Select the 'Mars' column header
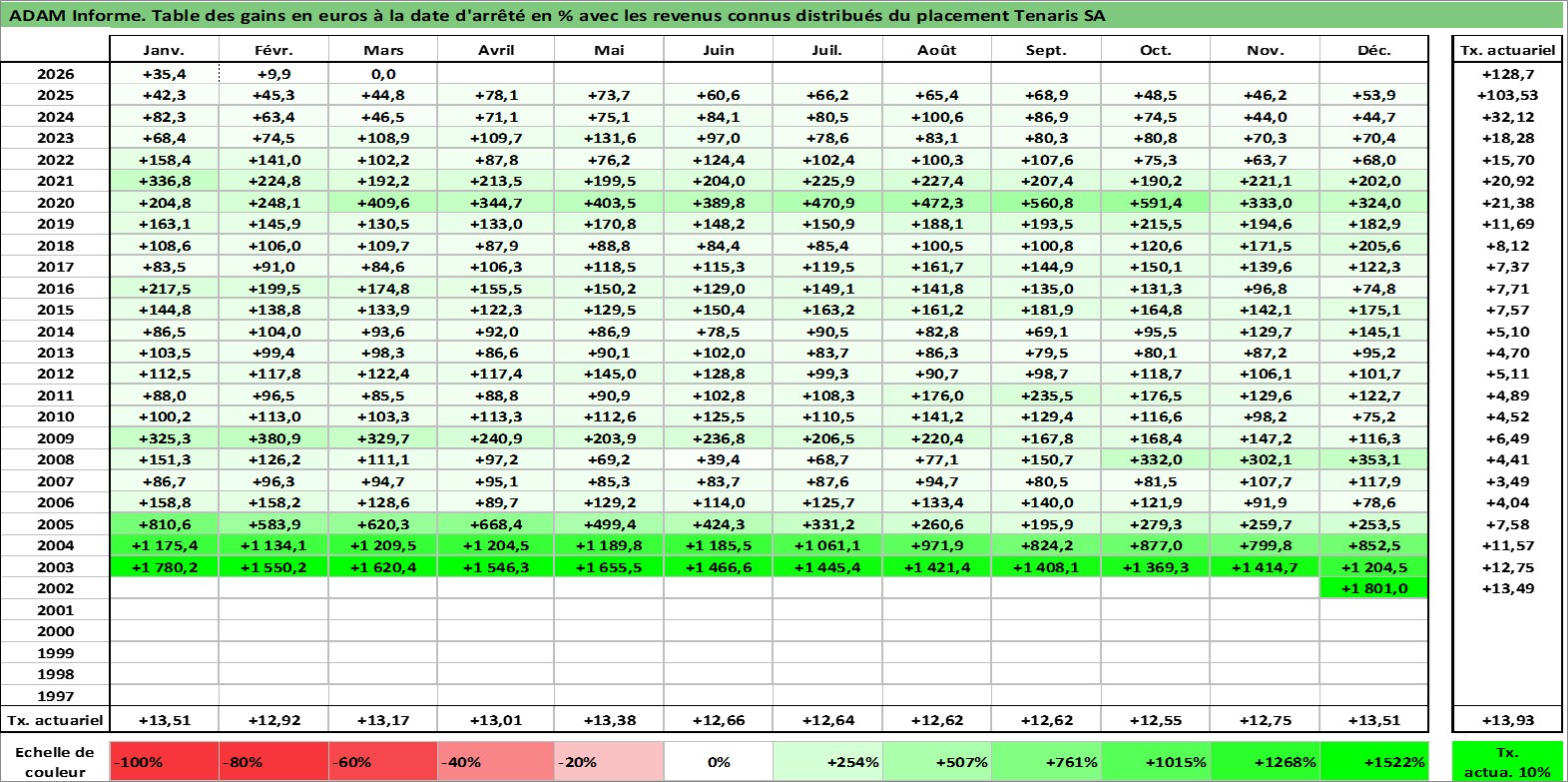The image size is (1568, 782). point(383,50)
